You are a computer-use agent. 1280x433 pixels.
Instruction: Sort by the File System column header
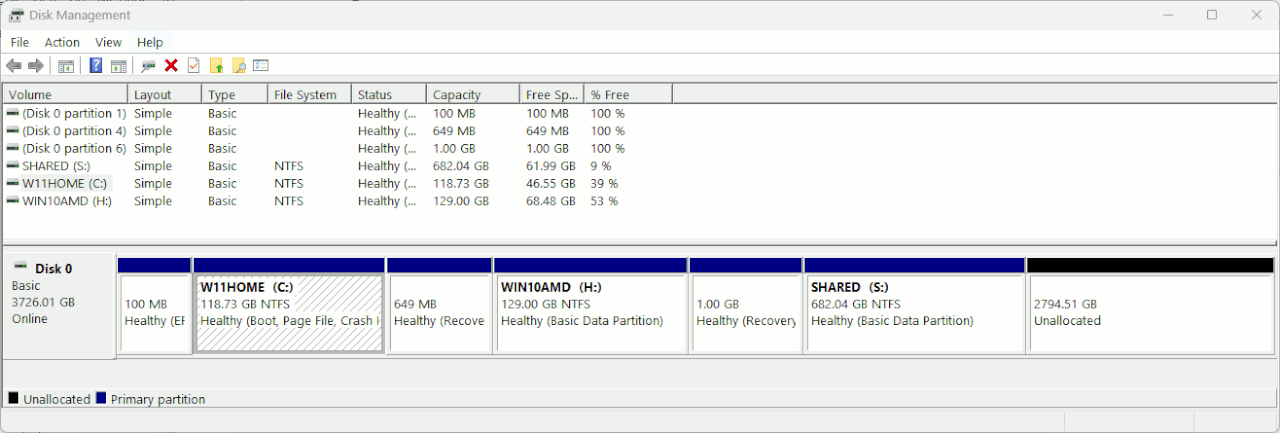310,94
